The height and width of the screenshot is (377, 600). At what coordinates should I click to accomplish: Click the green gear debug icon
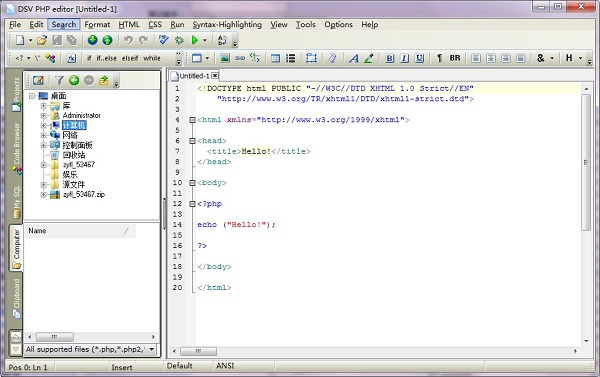click(x=179, y=40)
